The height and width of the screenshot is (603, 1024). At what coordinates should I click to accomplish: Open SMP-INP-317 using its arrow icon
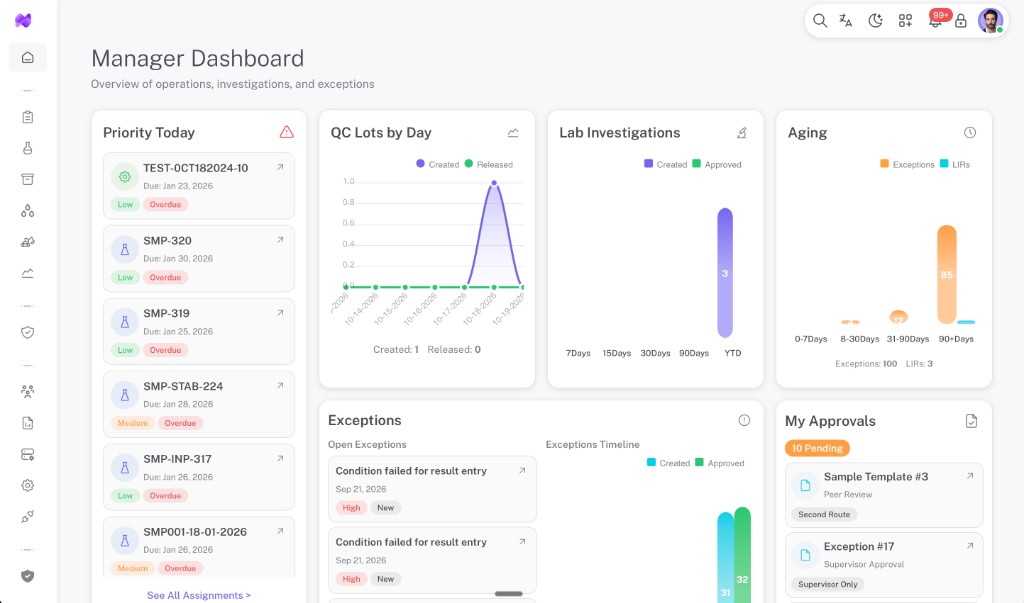(x=280, y=458)
